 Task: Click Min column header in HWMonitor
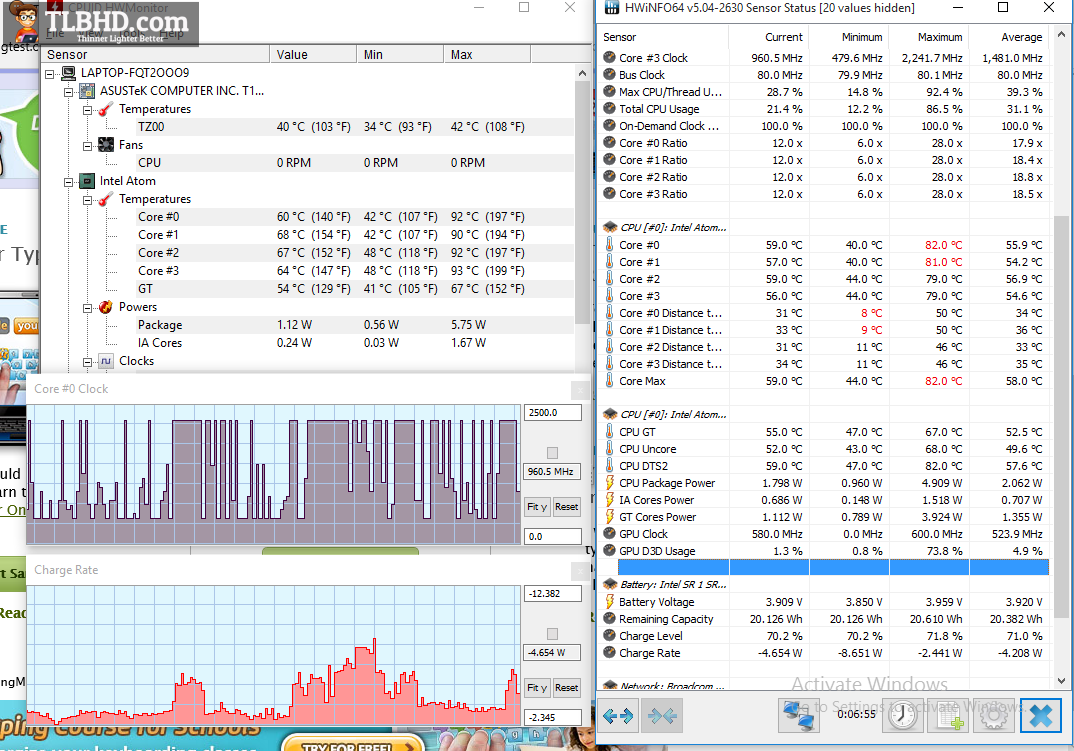(400, 54)
